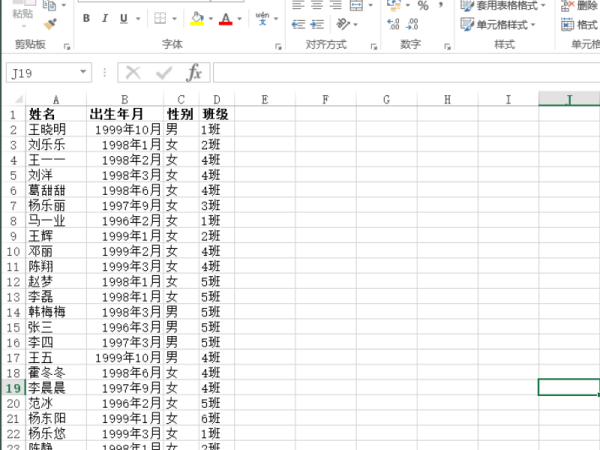Toggle underline formatting

pyautogui.click(x=124, y=19)
